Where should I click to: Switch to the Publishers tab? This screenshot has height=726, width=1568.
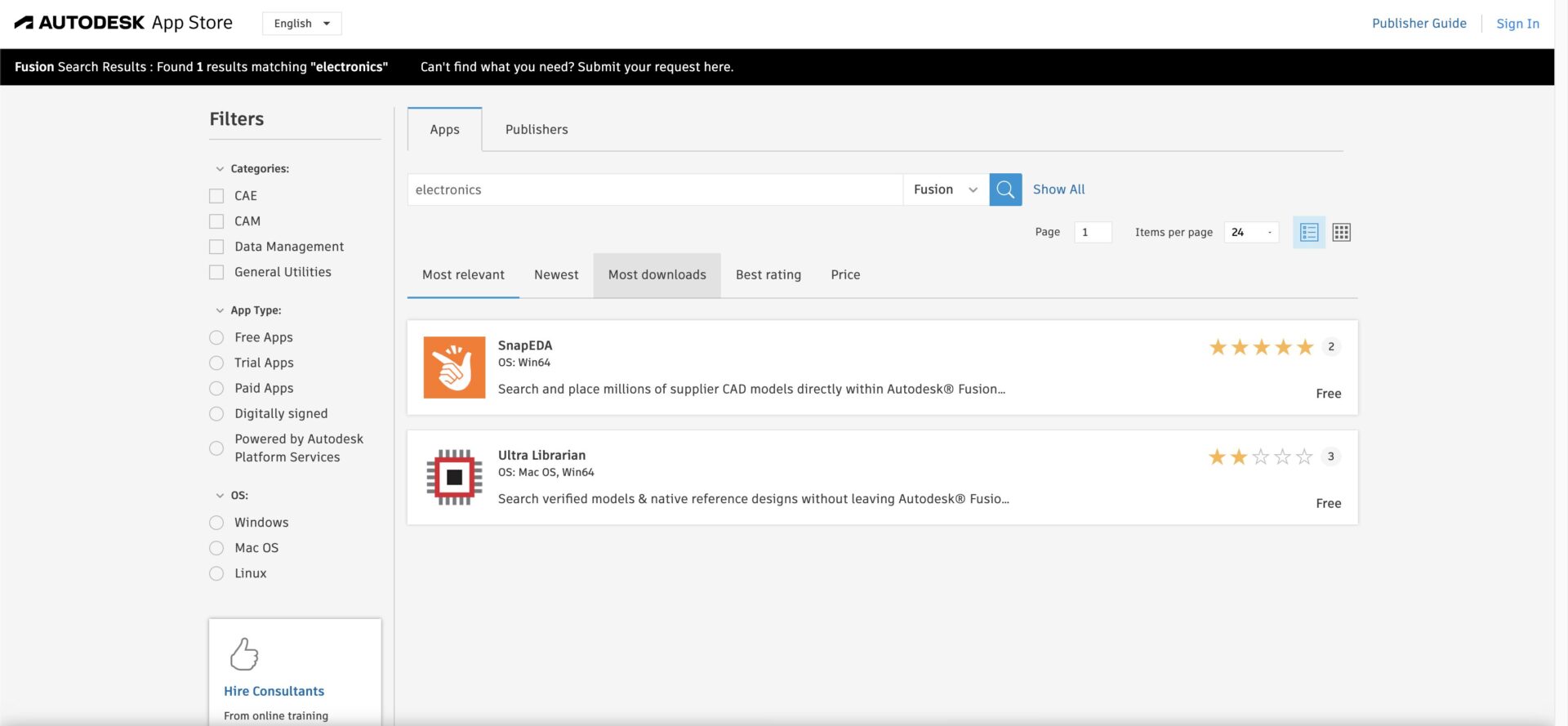pyautogui.click(x=536, y=129)
